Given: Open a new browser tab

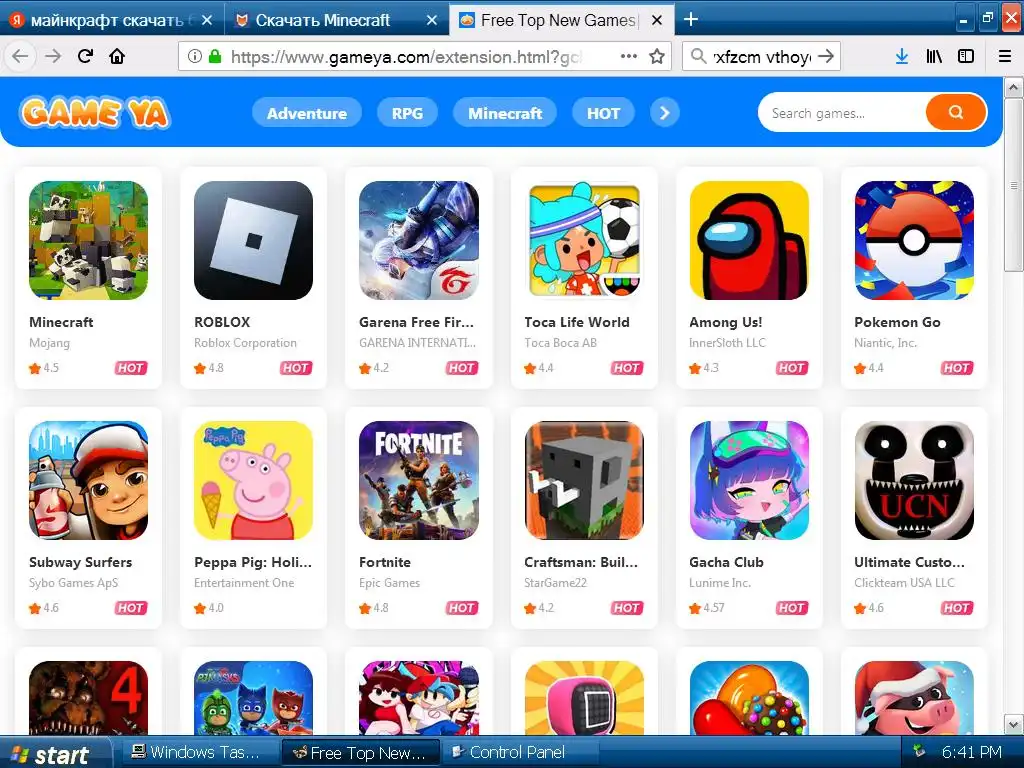Looking at the screenshot, I should tap(691, 20).
